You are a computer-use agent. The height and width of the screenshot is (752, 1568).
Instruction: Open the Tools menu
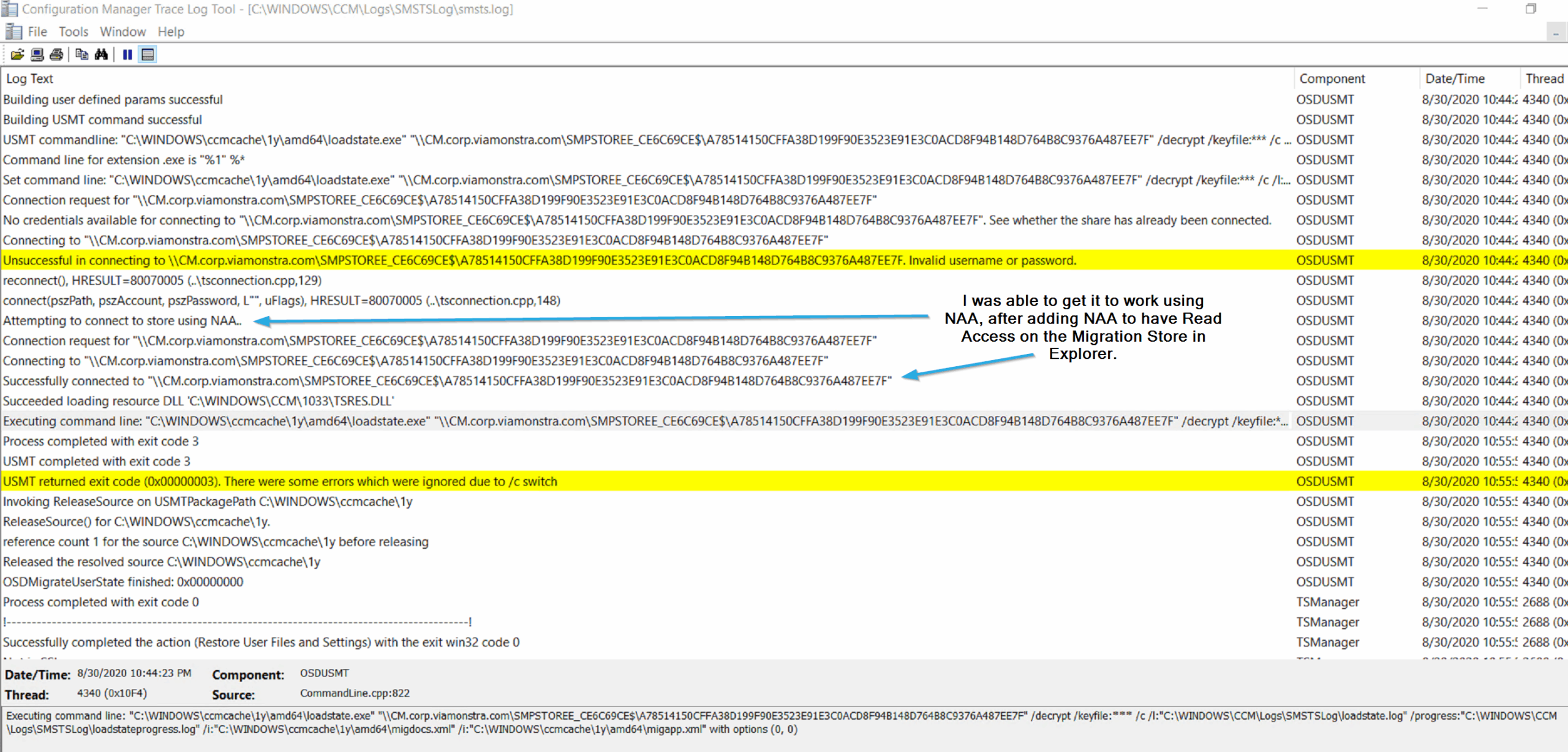tap(73, 32)
